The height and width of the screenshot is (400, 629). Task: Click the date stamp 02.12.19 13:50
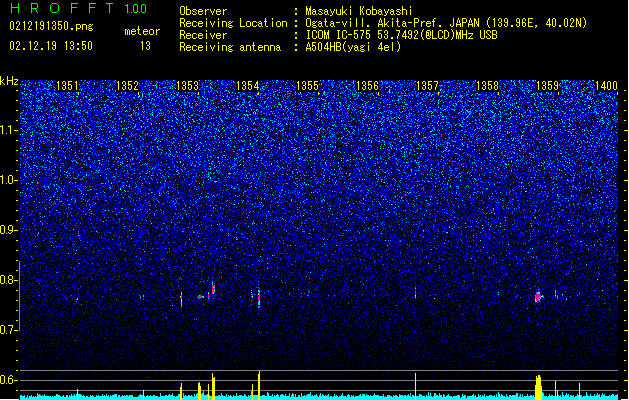pyautogui.click(x=51, y=46)
